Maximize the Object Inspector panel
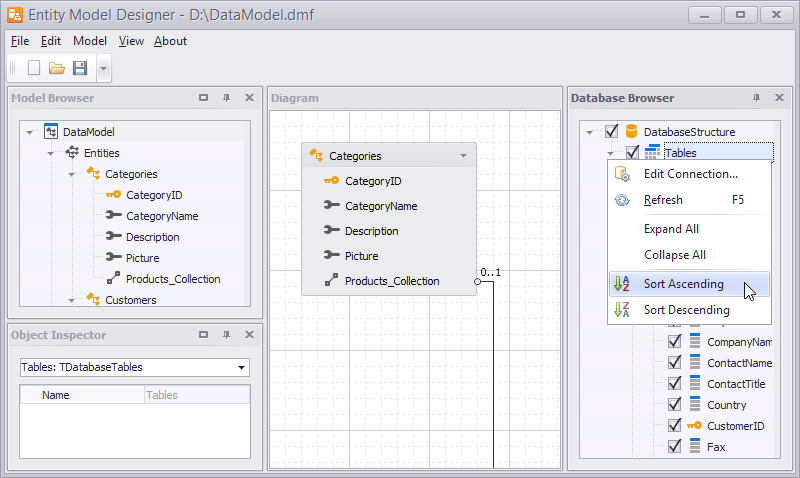800x478 pixels. click(x=204, y=335)
